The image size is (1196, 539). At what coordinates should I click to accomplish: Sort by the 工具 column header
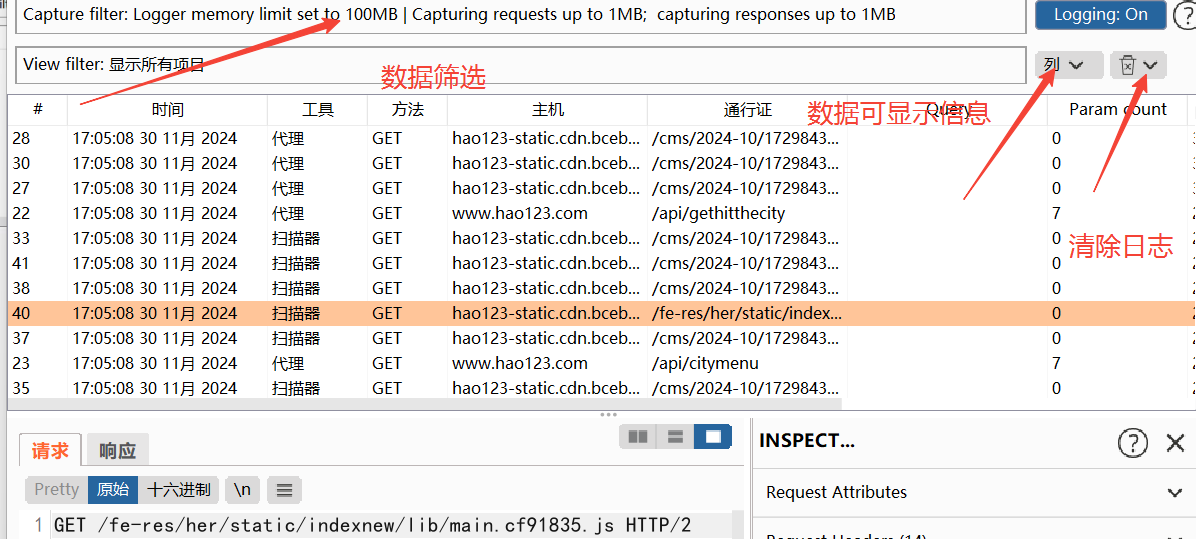pyautogui.click(x=317, y=110)
